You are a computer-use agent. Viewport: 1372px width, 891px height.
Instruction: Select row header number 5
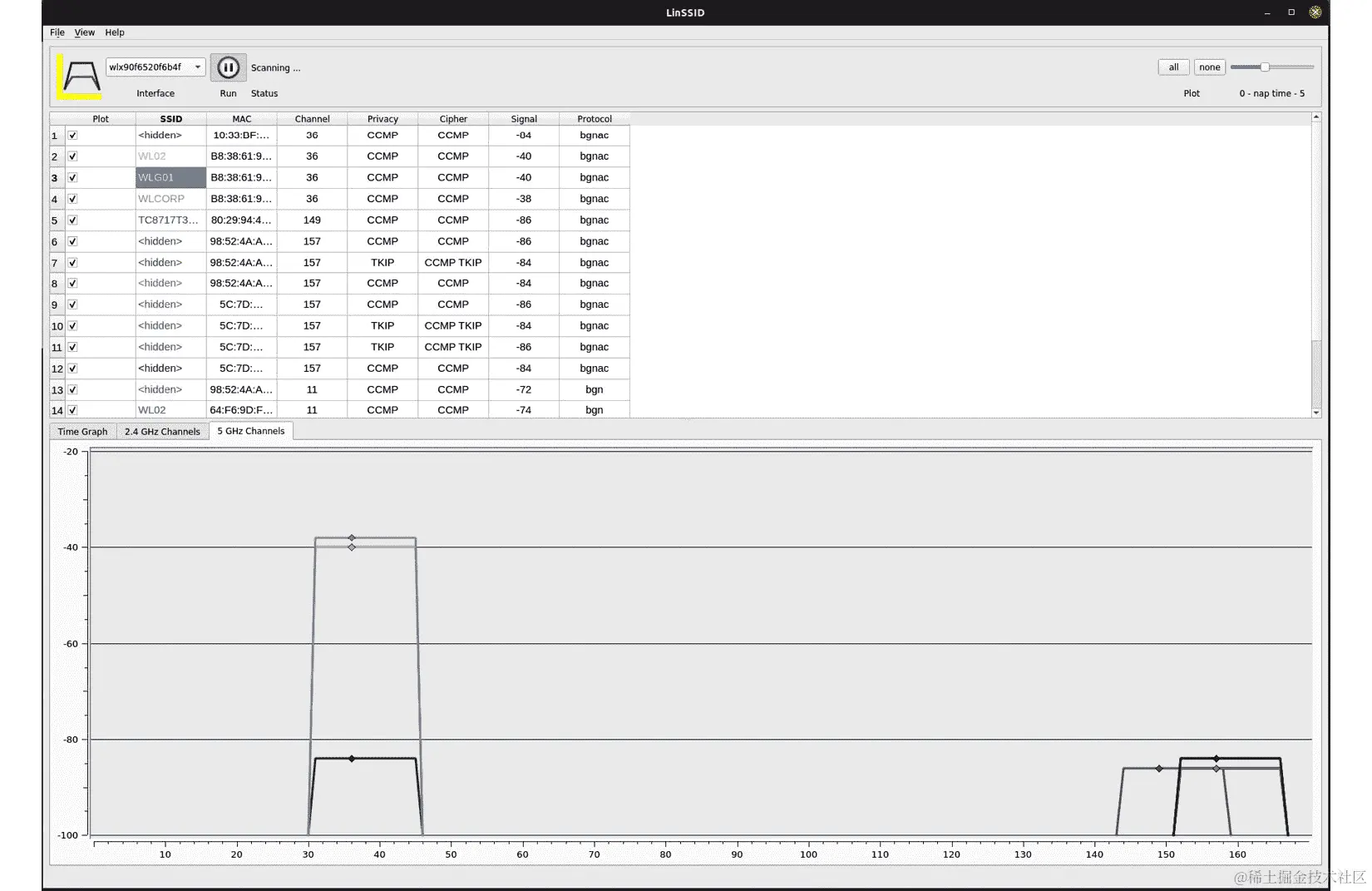coord(55,220)
